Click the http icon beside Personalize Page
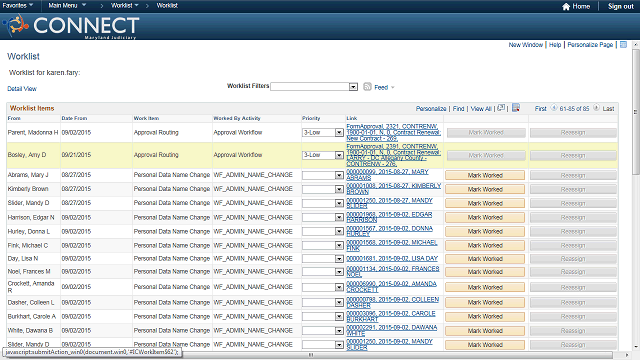Image resolution: width=640 pixels, height=360 pixels. [623, 44]
